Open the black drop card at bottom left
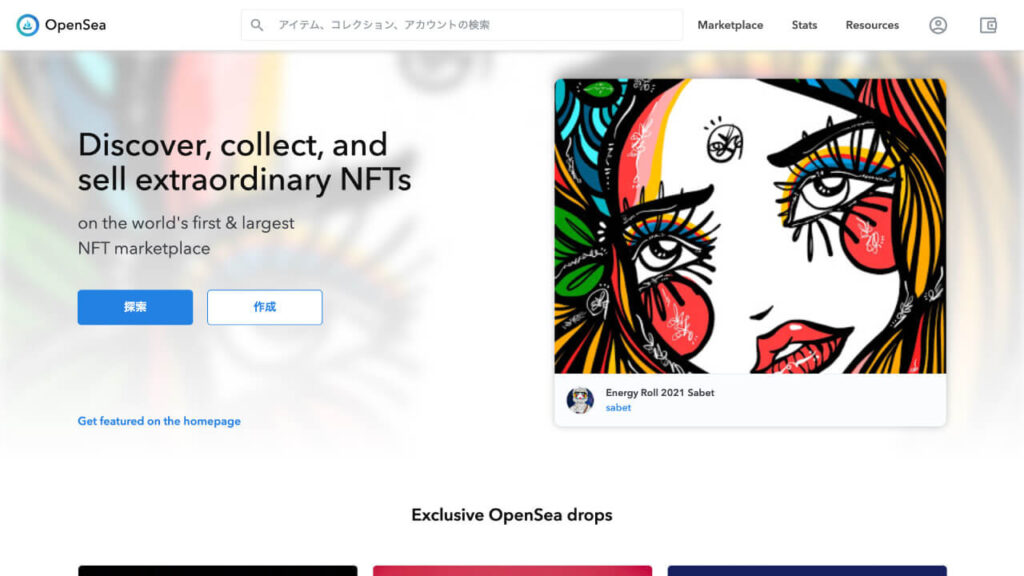The width and height of the screenshot is (1024, 576). coord(217,571)
